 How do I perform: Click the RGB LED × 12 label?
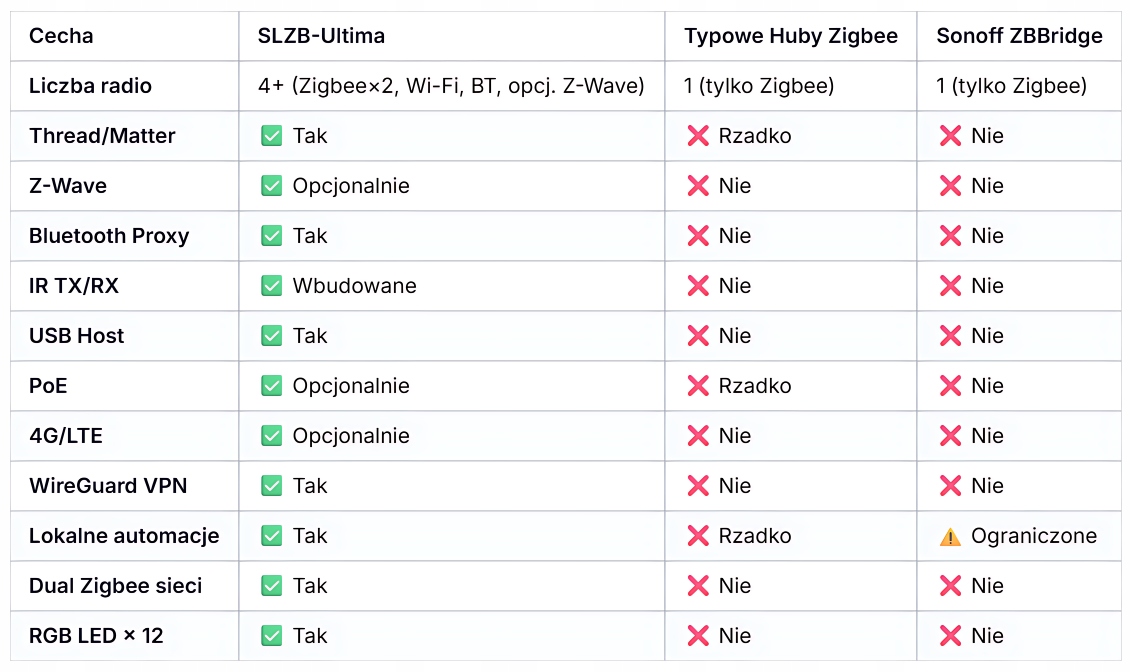coord(96,636)
